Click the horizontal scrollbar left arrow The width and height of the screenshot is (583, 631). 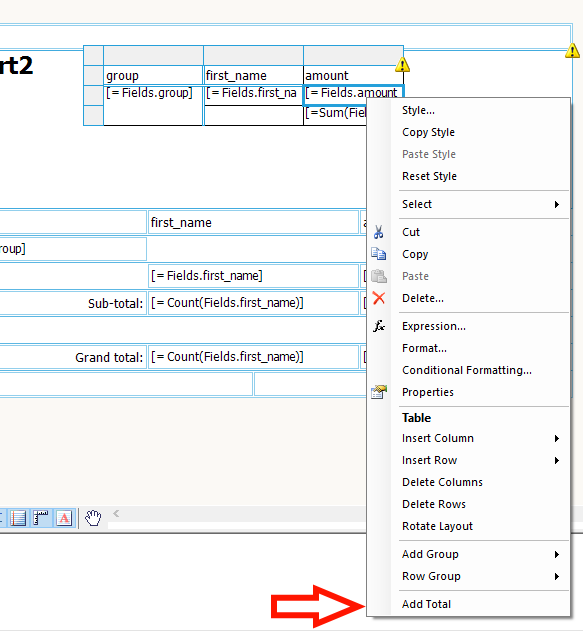point(116,513)
